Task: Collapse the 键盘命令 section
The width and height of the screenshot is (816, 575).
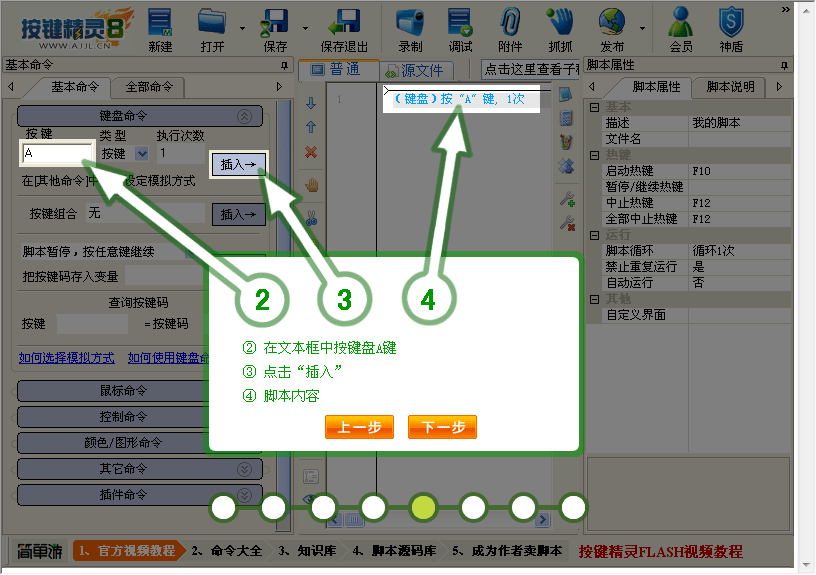Action: [244, 116]
